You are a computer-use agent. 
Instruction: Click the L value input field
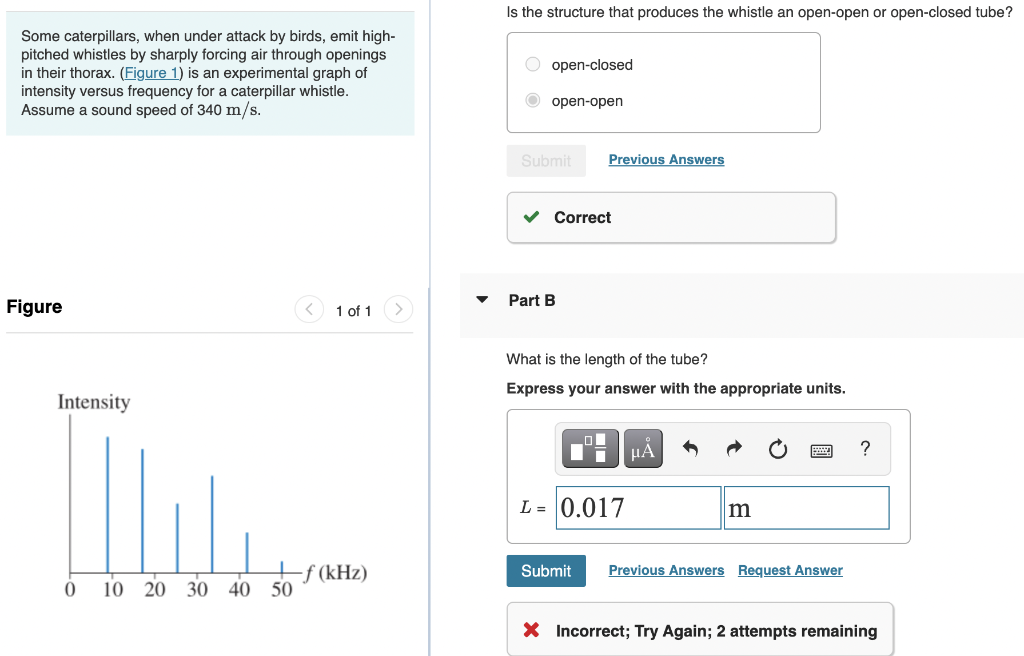click(x=639, y=508)
